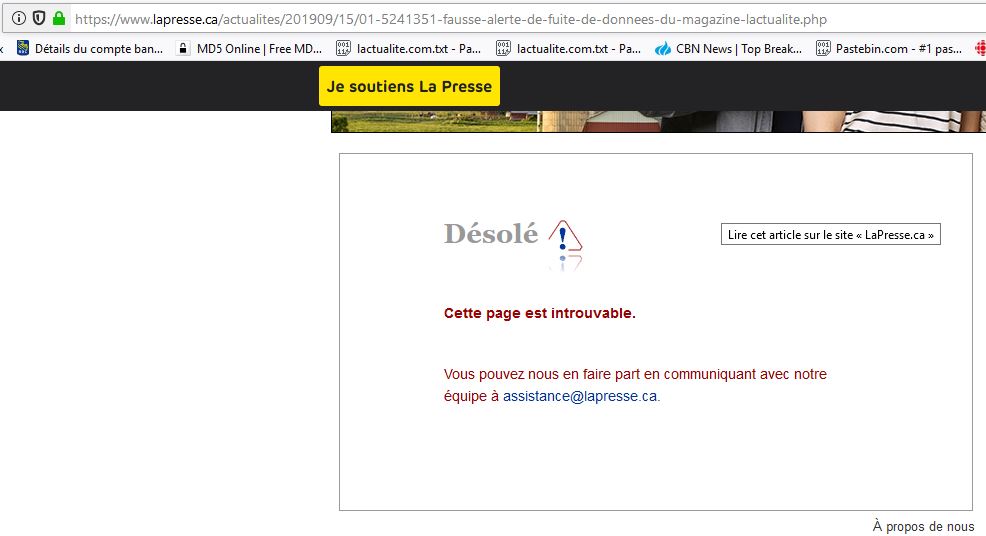The width and height of the screenshot is (986, 536).
Task: Click the site information icon in address bar
Action: pos(18,19)
